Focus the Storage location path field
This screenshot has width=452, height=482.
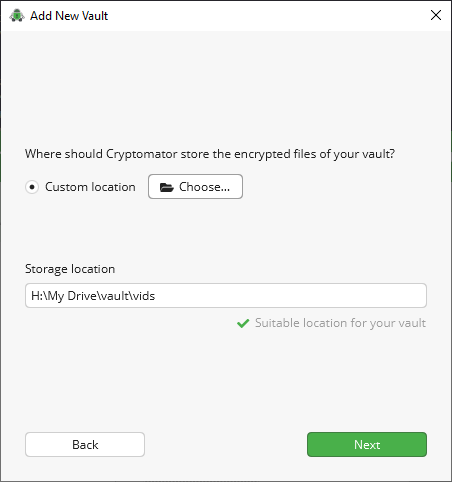(226, 296)
